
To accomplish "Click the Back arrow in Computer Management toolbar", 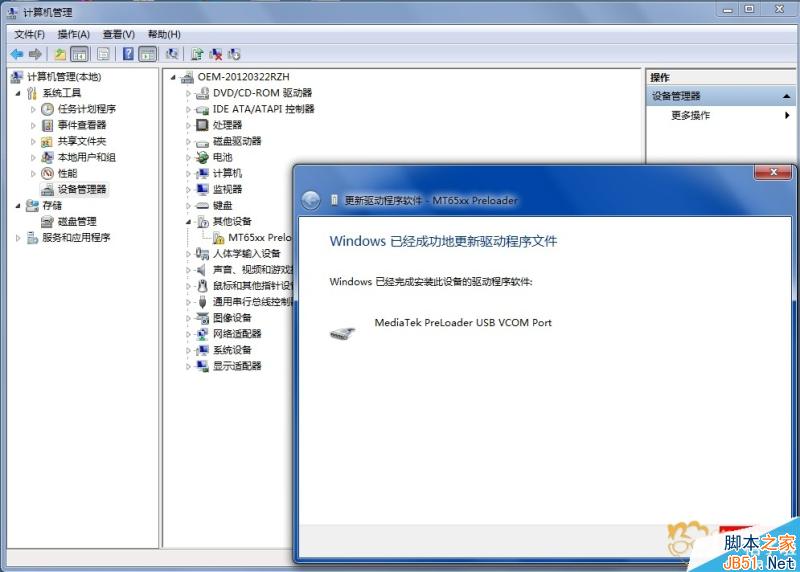I will click(x=17, y=54).
